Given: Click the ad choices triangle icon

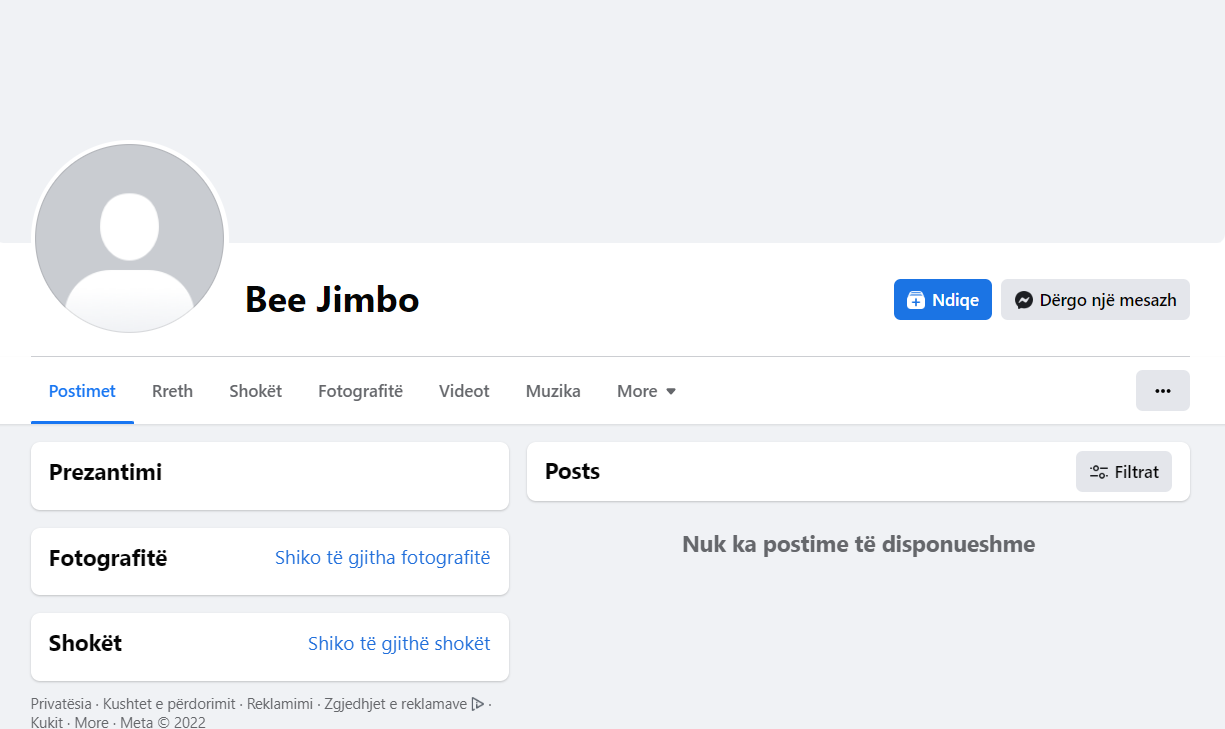Looking at the screenshot, I should (x=478, y=704).
